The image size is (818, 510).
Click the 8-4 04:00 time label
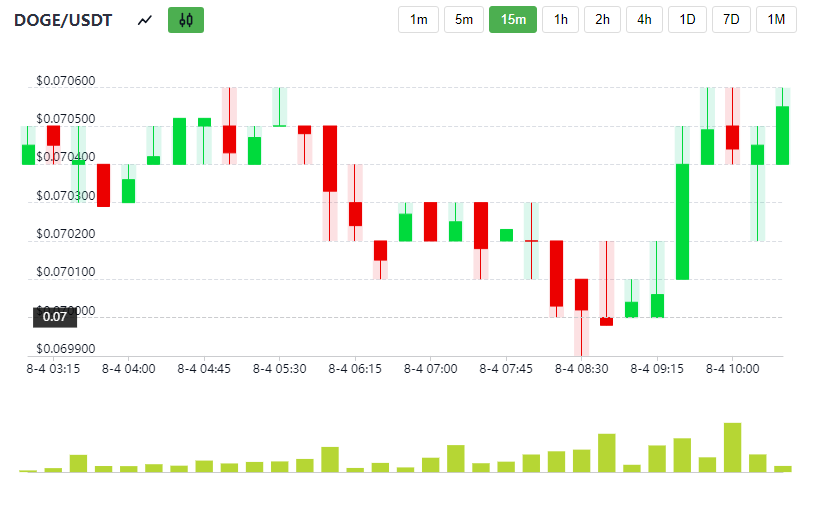click(x=128, y=369)
